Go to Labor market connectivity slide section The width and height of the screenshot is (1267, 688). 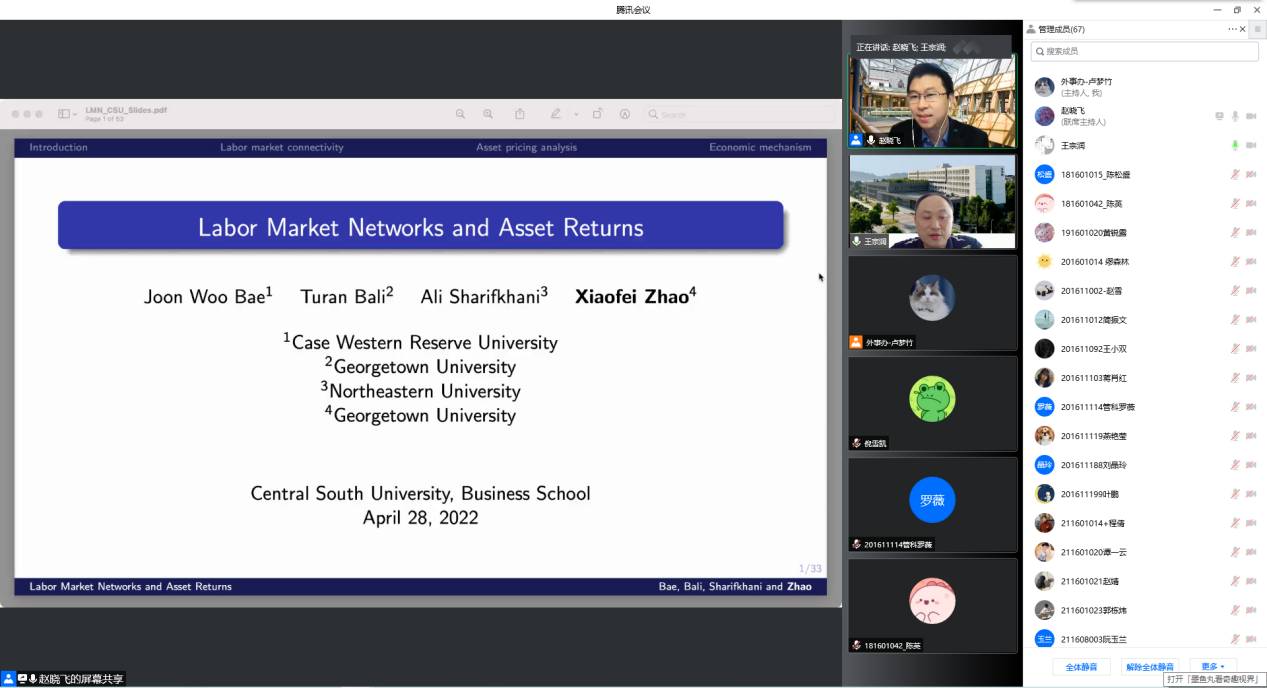(x=282, y=147)
